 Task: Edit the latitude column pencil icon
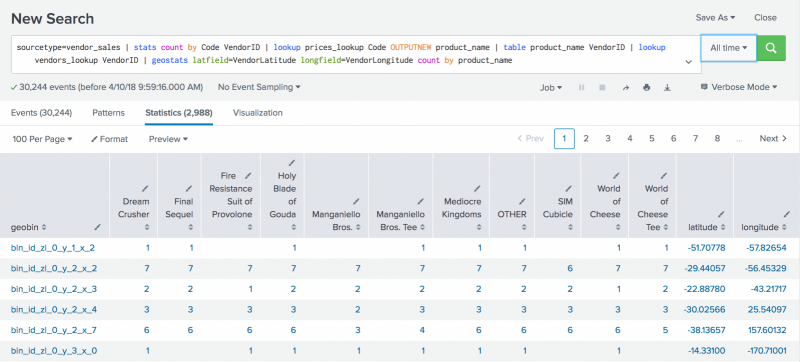pyautogui.click(x=721, y=214)
